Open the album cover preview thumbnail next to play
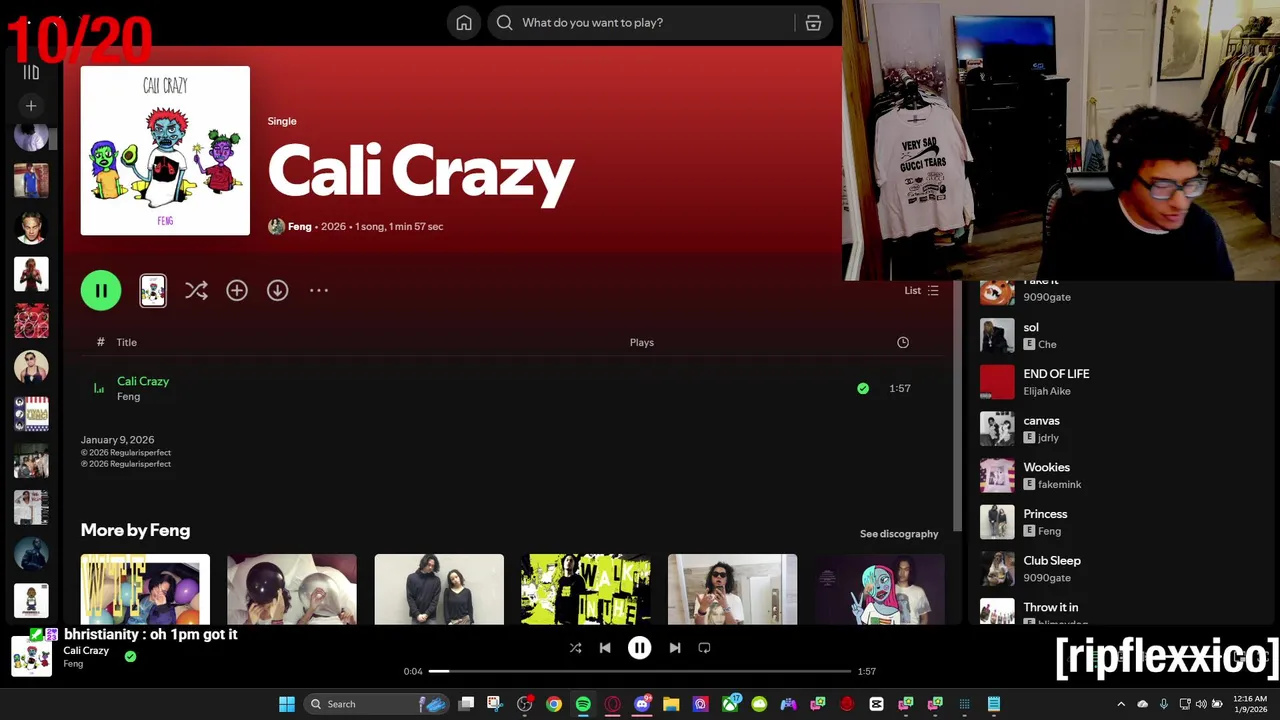This screenshot has width=1280, height=720. [153, 290]
